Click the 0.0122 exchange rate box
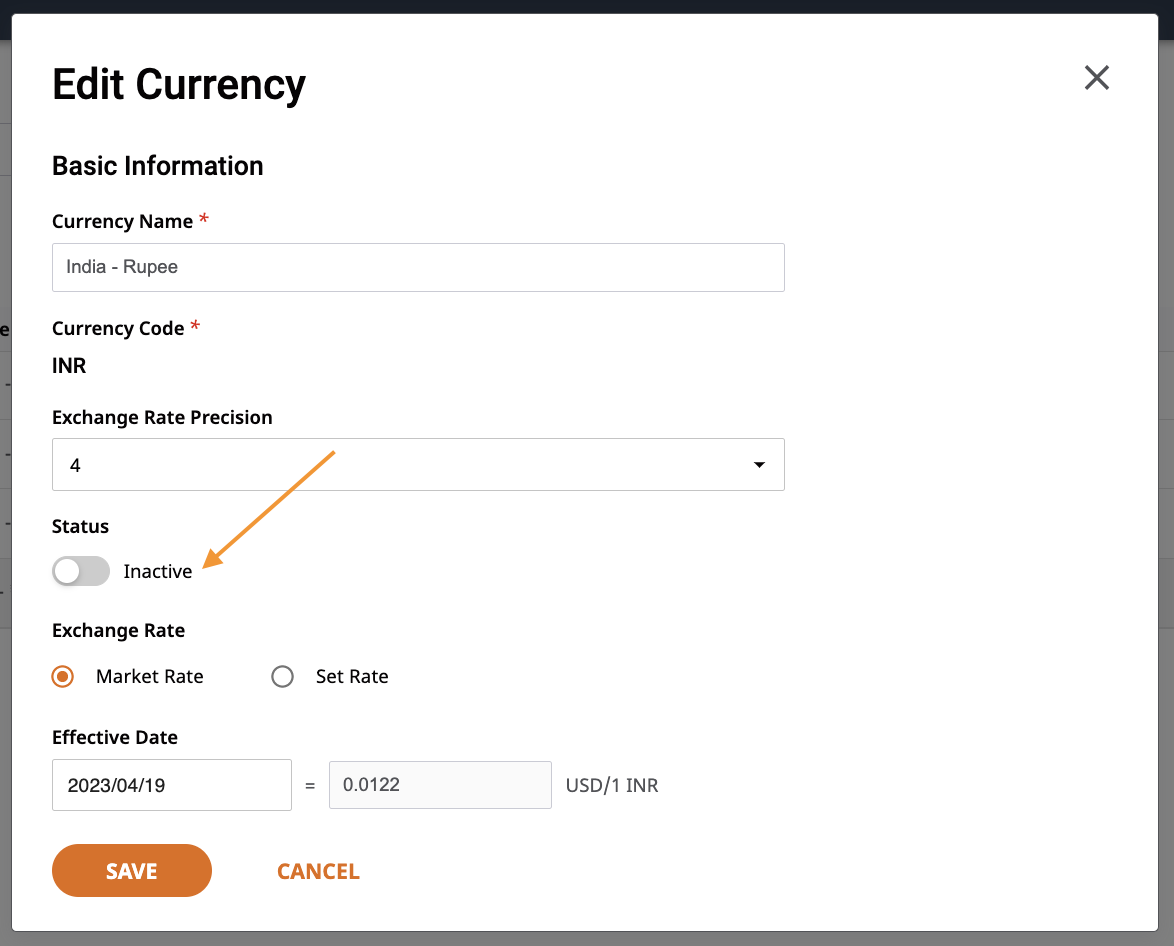1174x946 pixels. tap(440, 785)
